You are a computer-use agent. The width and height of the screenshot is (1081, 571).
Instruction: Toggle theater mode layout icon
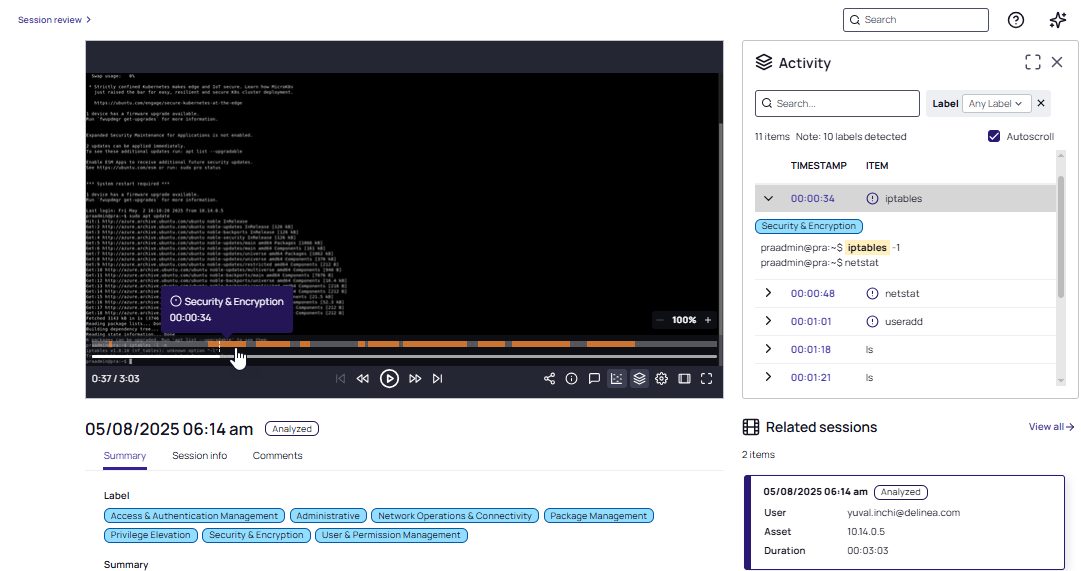tap(684, 379)
